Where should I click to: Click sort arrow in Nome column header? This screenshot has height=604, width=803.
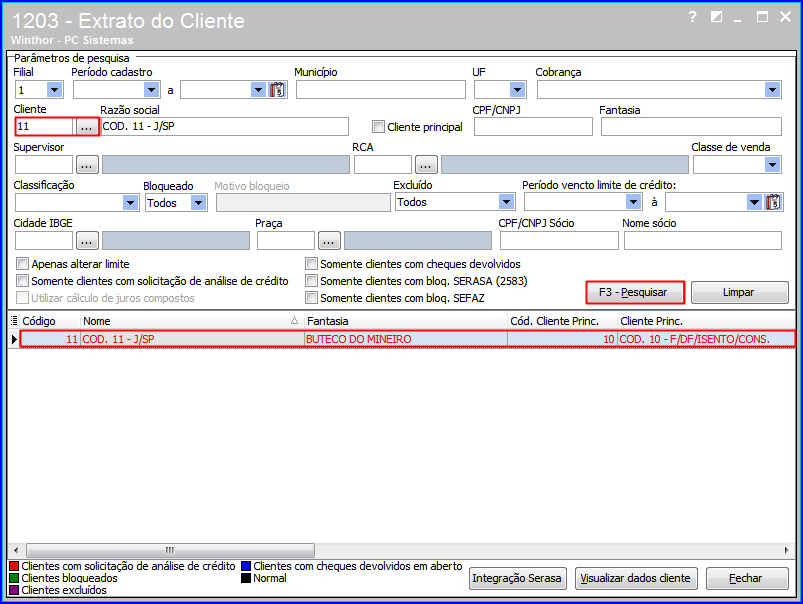point(294,321)
